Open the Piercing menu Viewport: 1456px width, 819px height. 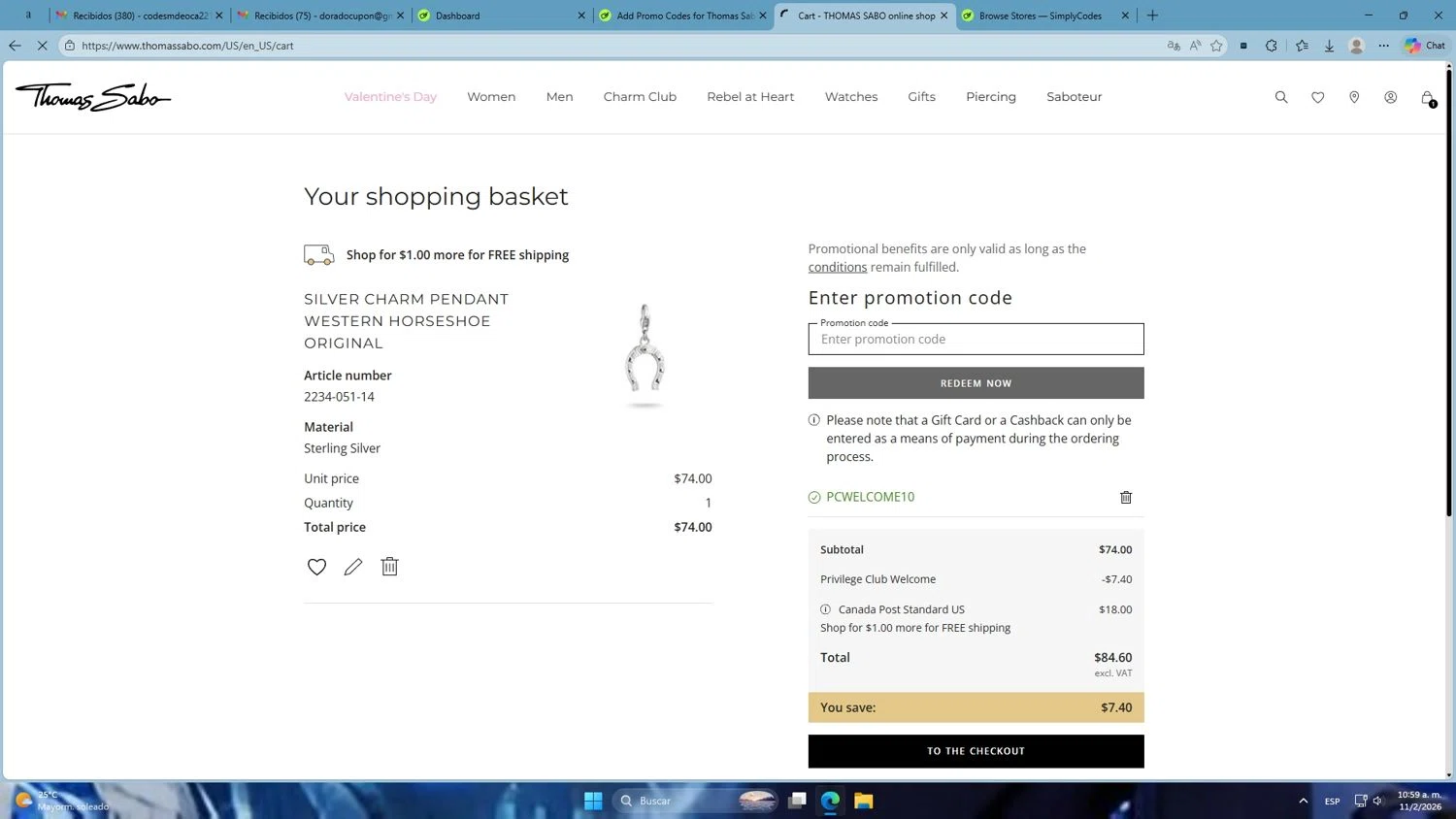pos(991,97)
